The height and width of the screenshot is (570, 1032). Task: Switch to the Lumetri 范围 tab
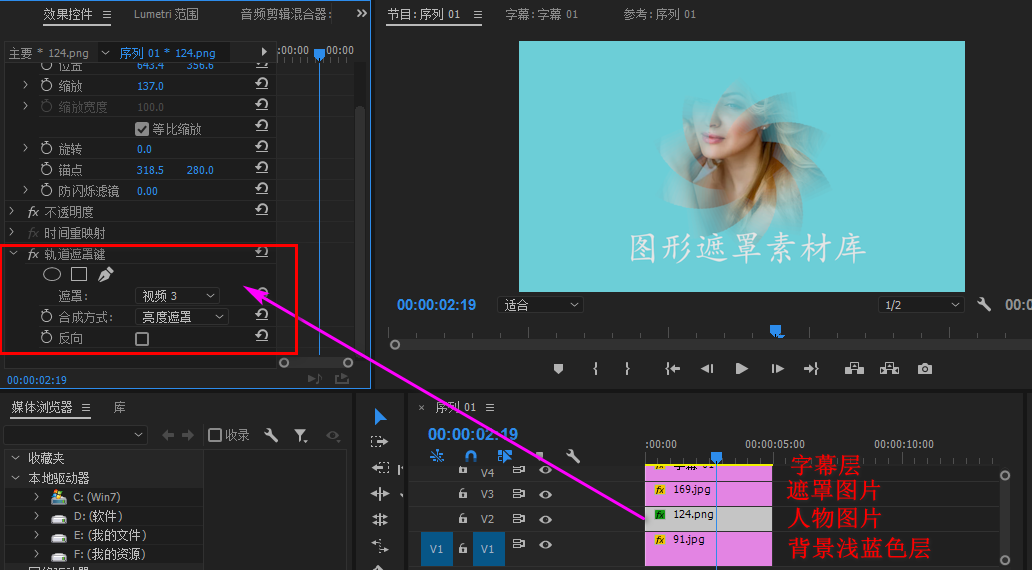[166, 14]
